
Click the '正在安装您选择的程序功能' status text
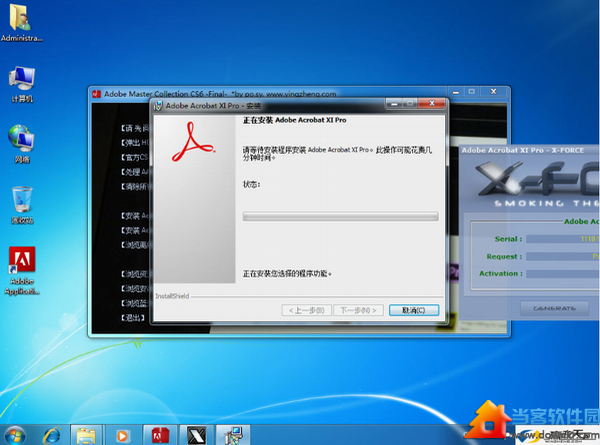287,274
